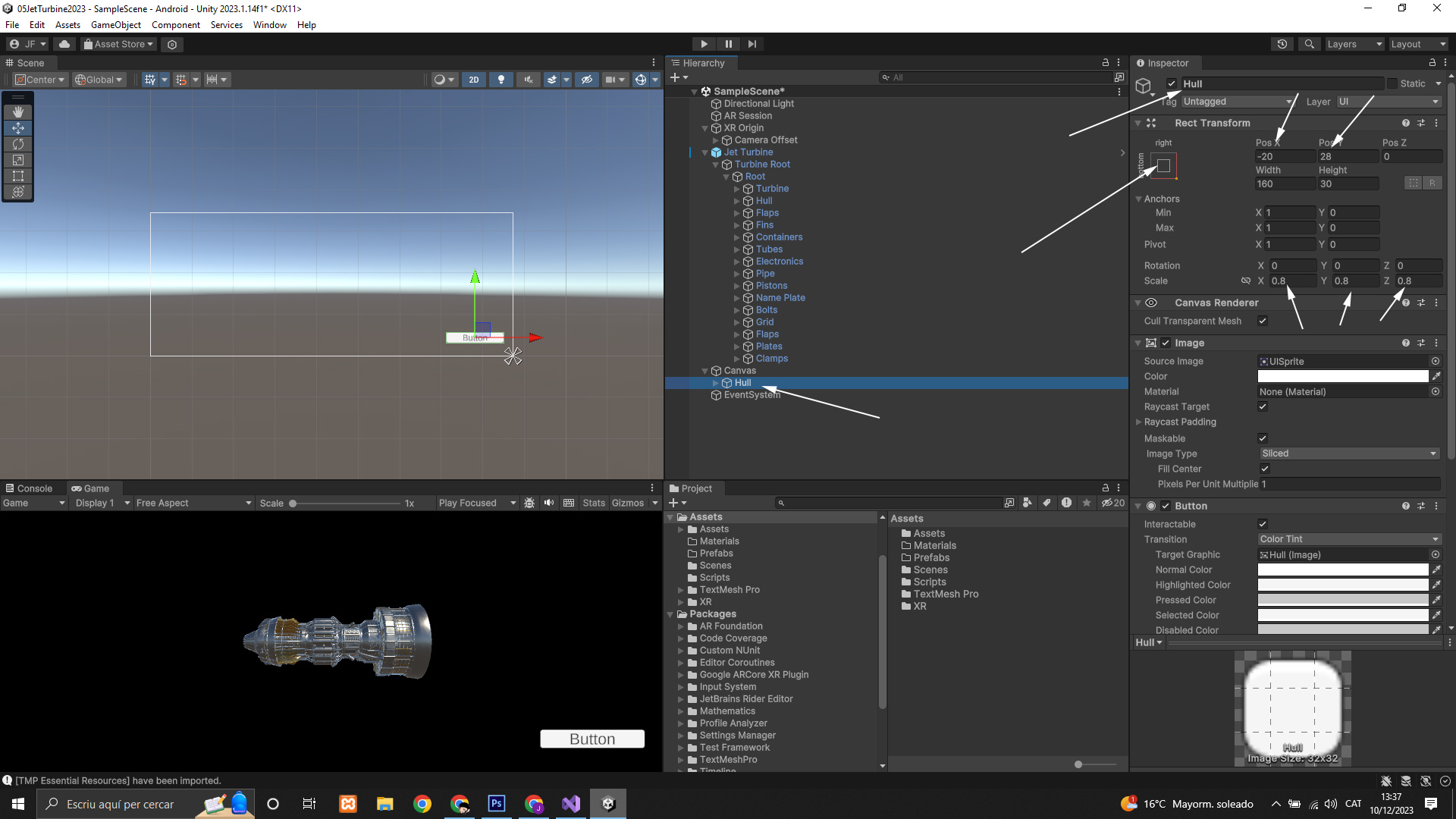Toggle scene lighting bulb icon
This screenshot has width=1456, height=819.
pyautogui.click(x=500, y=80)
